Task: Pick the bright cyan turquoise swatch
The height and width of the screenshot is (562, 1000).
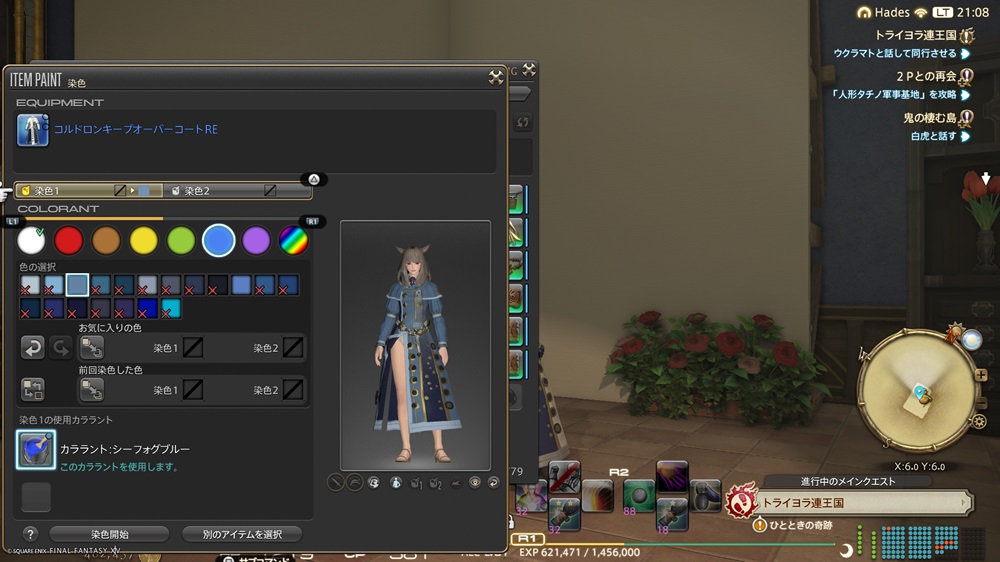Action: click(x=171, y=308)
